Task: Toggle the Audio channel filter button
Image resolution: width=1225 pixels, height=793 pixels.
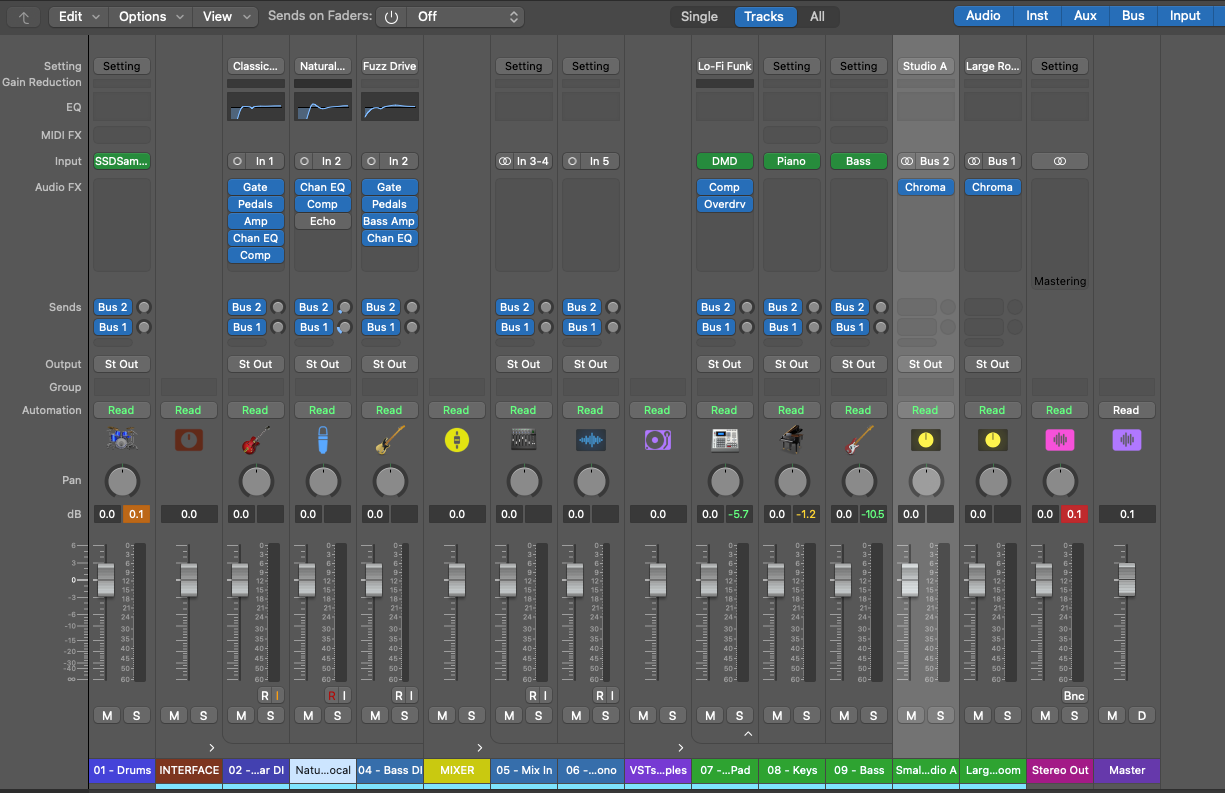Action: (x=983, y=15)
